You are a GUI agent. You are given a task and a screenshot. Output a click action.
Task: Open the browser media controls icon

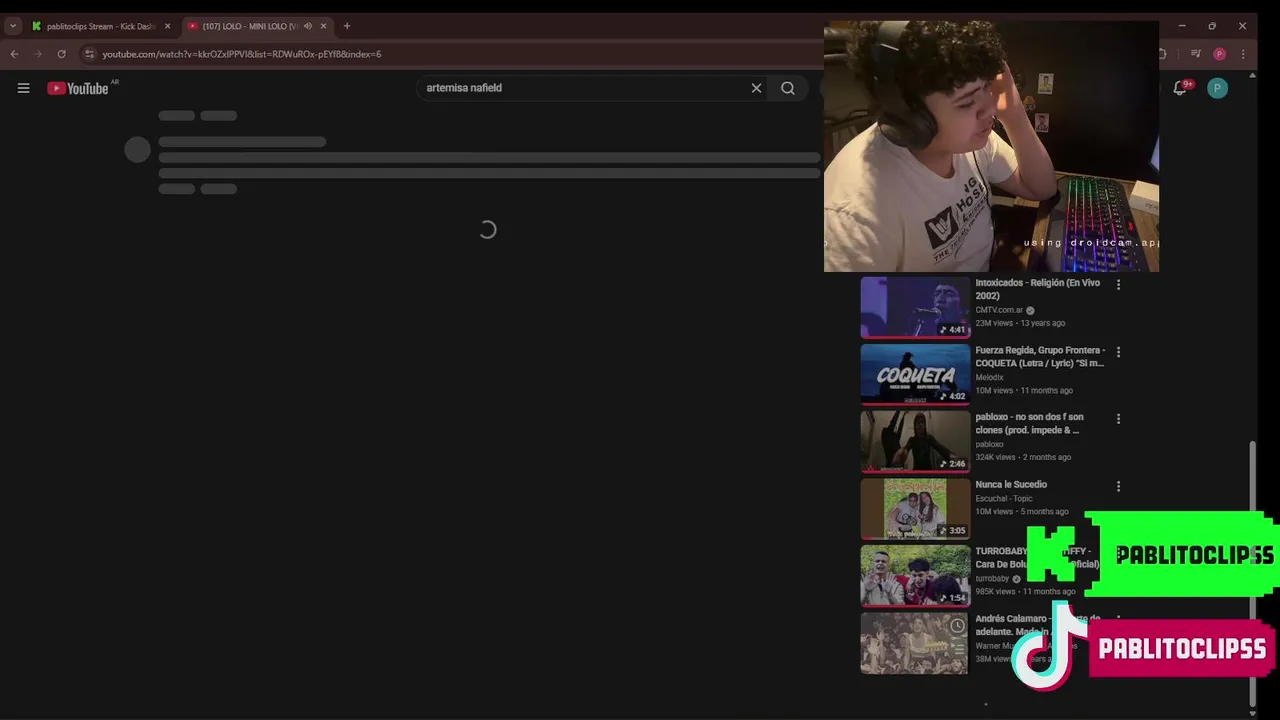[x=1196, y=54]
